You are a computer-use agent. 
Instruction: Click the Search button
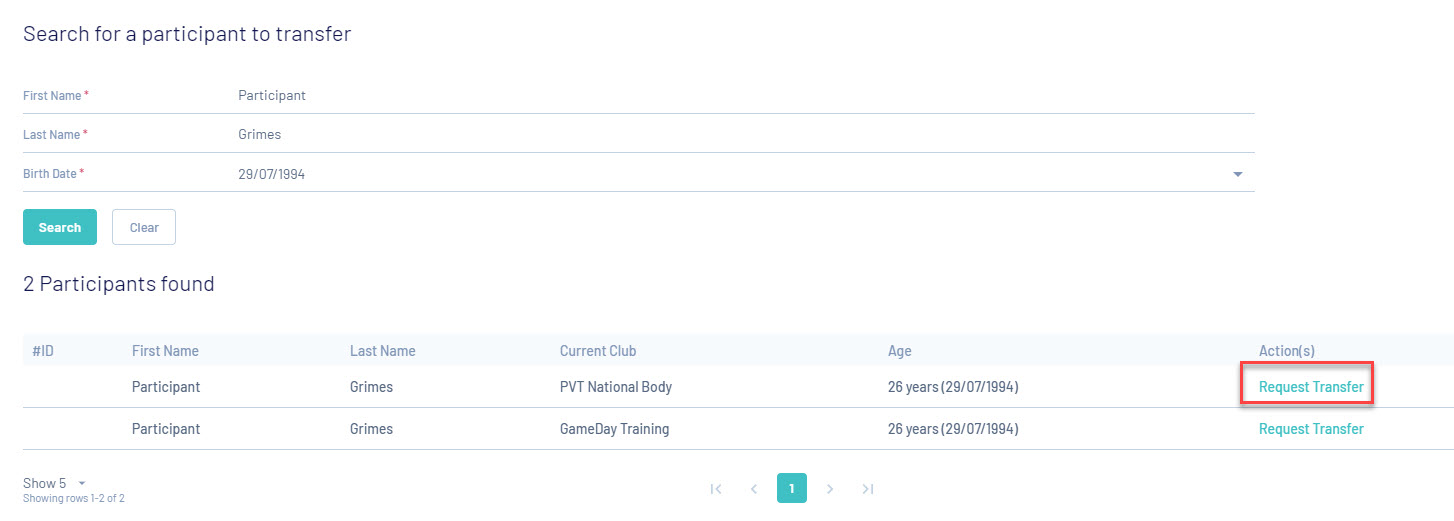[60, 227]
